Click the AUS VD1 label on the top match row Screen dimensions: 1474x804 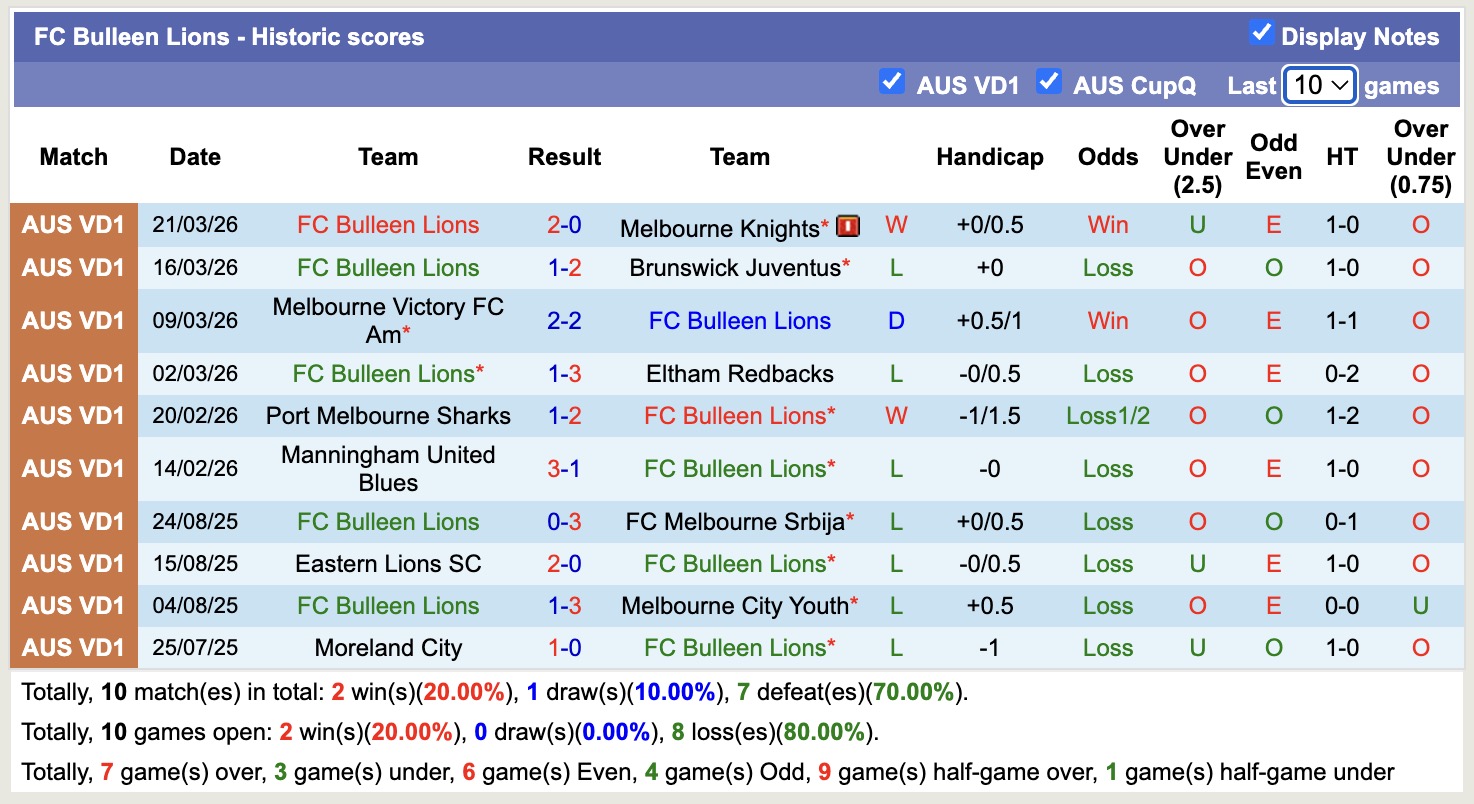coord(73,225)
